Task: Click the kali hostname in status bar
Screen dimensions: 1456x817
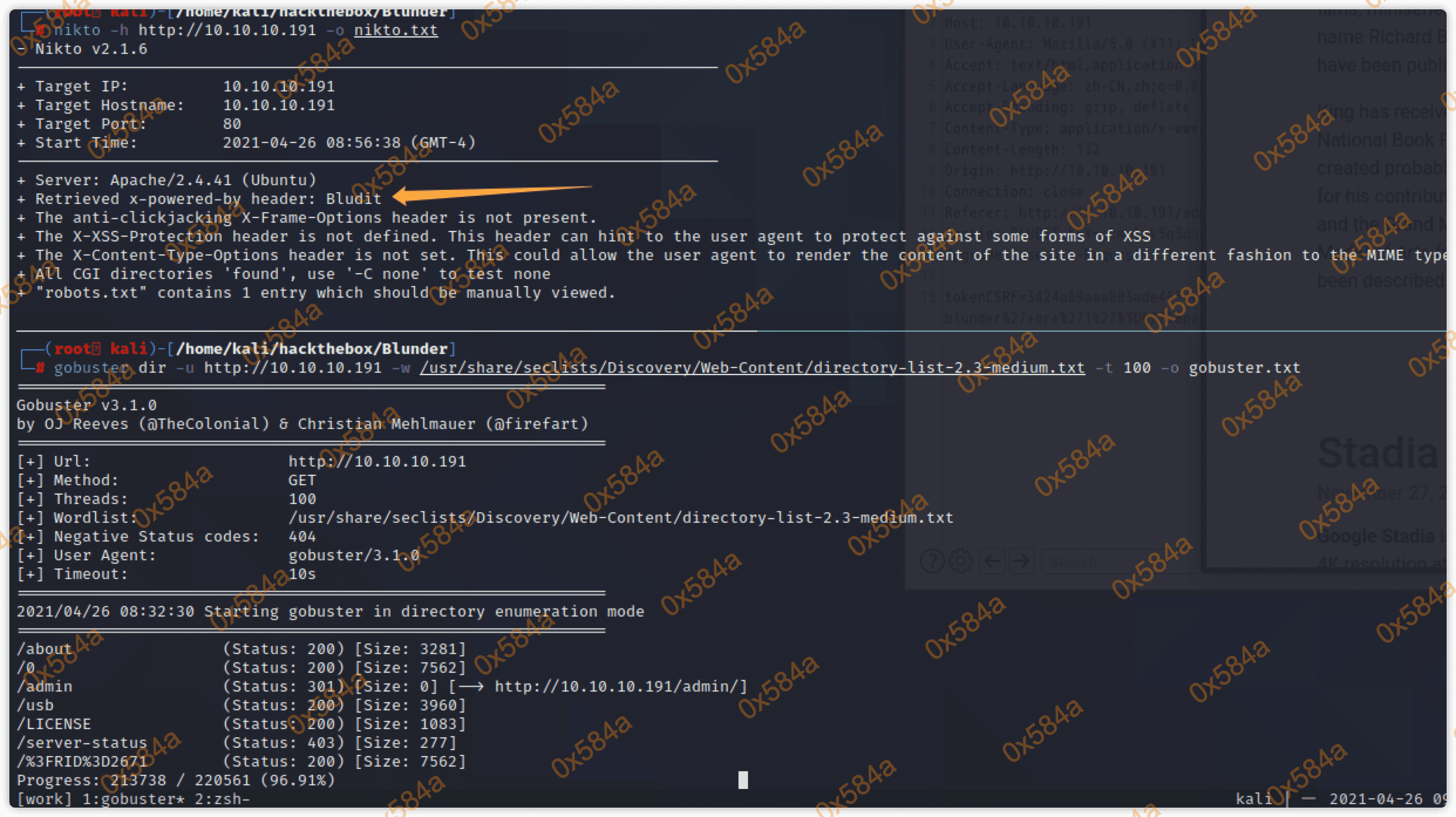Action: (1253, 799)
